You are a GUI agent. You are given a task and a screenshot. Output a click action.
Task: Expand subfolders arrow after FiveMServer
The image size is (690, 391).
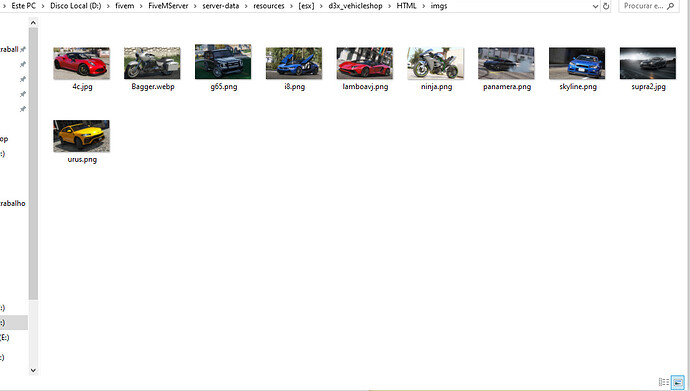coord(195,6)
